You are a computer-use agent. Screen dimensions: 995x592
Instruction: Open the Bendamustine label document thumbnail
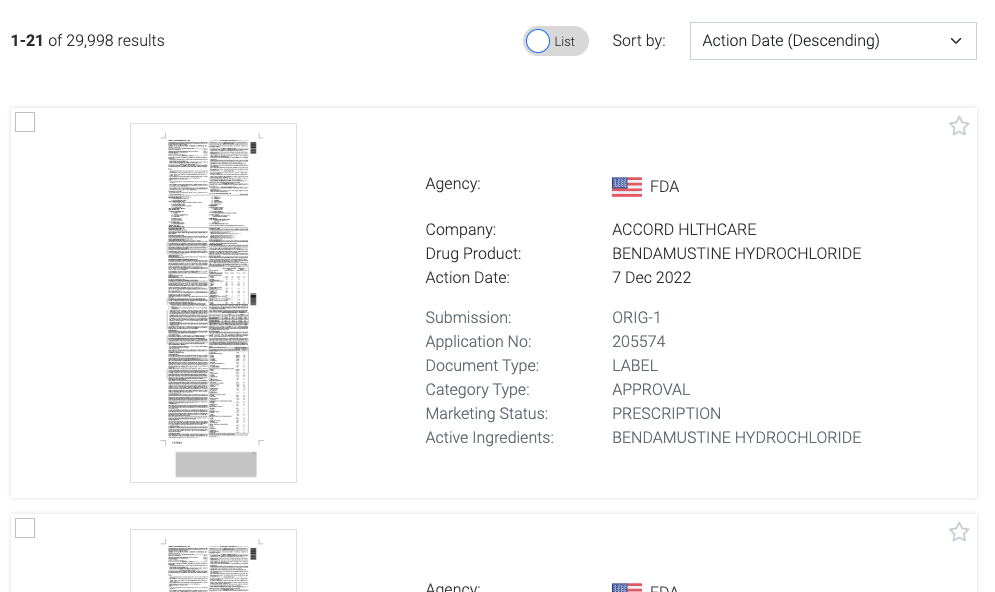[213, 303]
